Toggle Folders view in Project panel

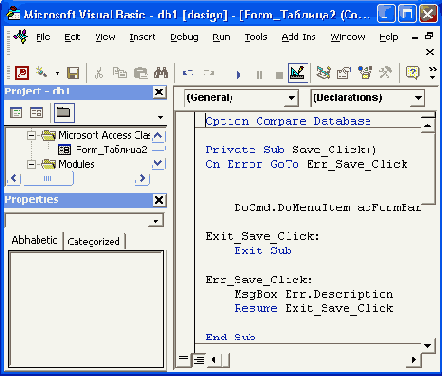64,113
